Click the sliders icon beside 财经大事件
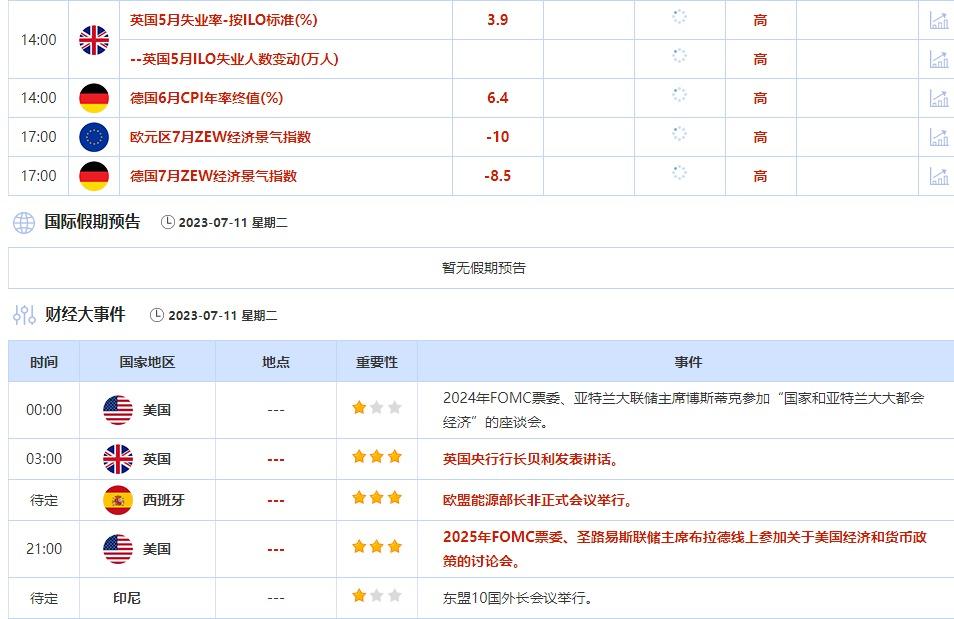 (24, 315)
